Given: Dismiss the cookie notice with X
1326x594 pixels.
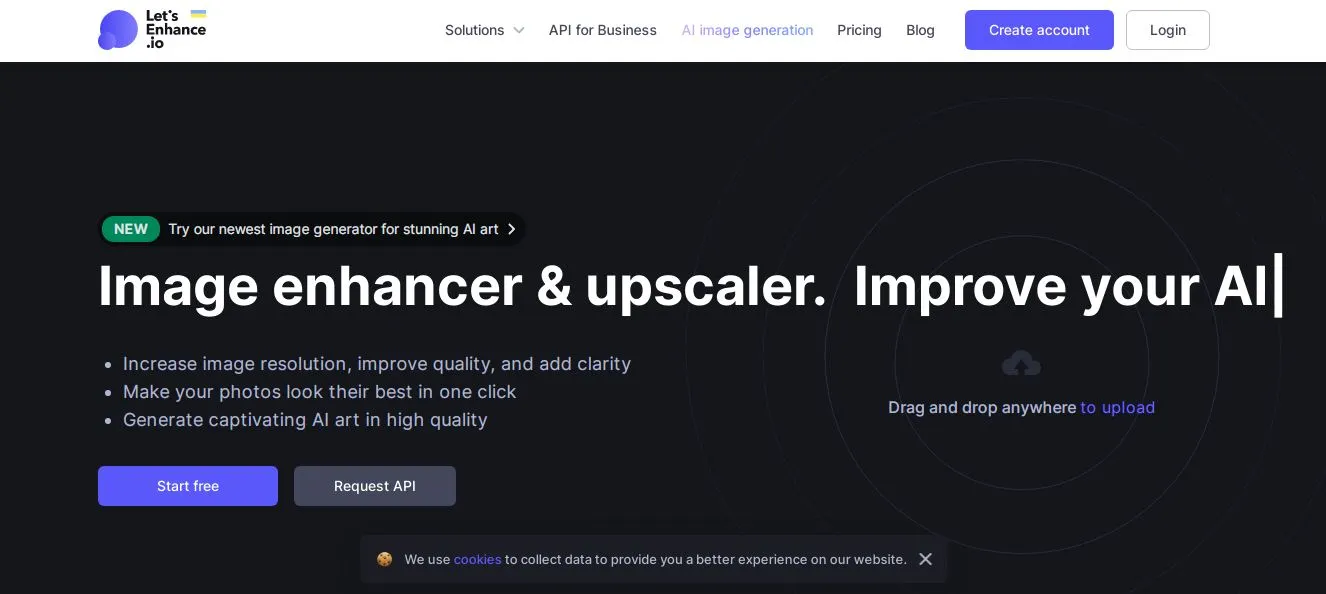Looking at the screenshot, I should click(925, 559).
